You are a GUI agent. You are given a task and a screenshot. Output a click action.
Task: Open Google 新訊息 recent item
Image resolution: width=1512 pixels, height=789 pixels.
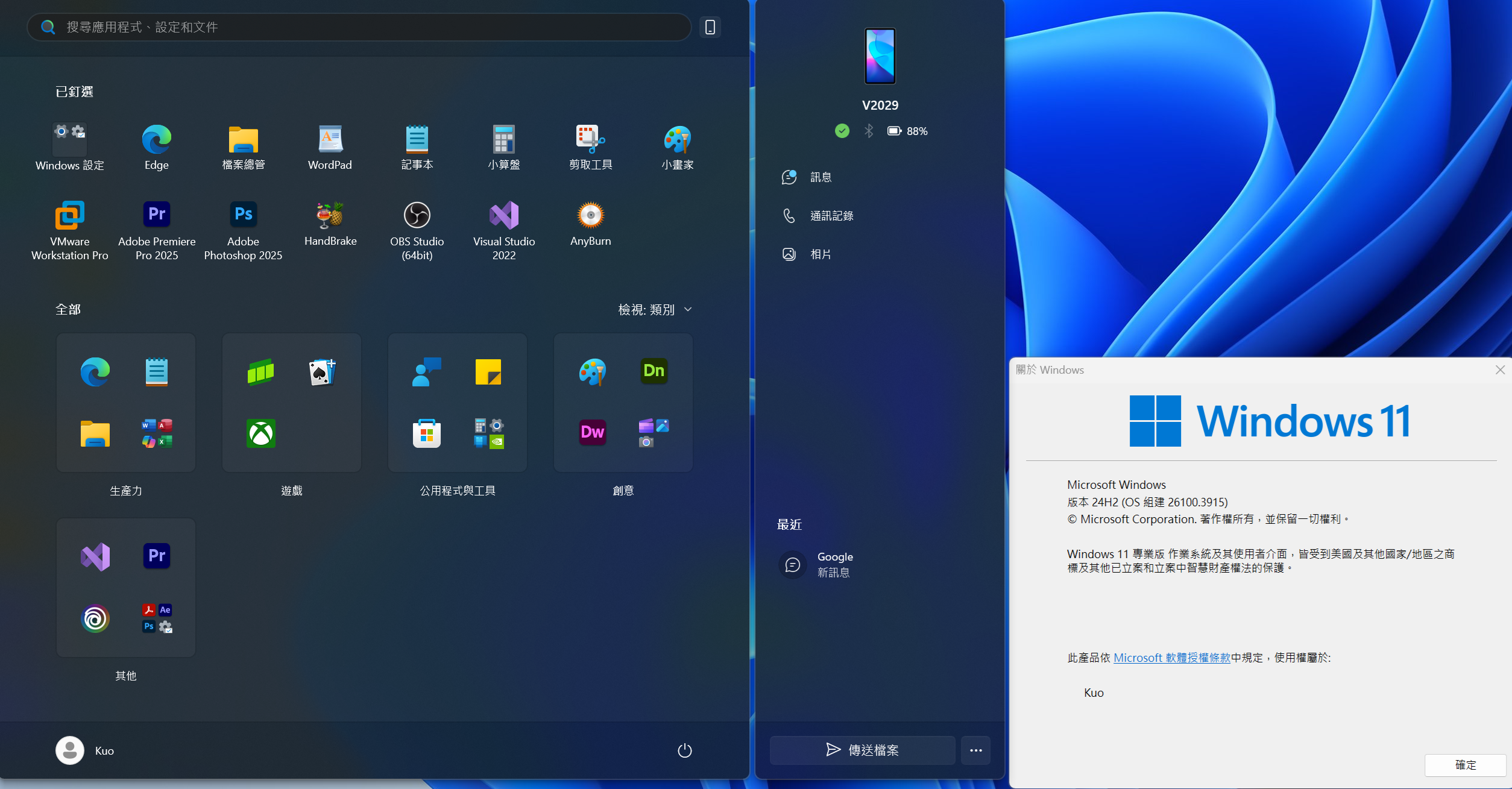coord(880,565)
